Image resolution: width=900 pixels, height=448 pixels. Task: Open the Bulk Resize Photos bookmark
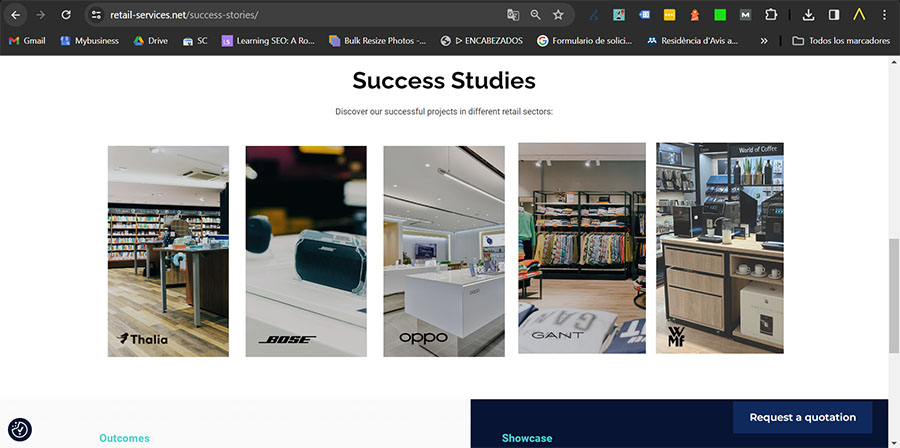pyautogui.click(x=378, y=41)
